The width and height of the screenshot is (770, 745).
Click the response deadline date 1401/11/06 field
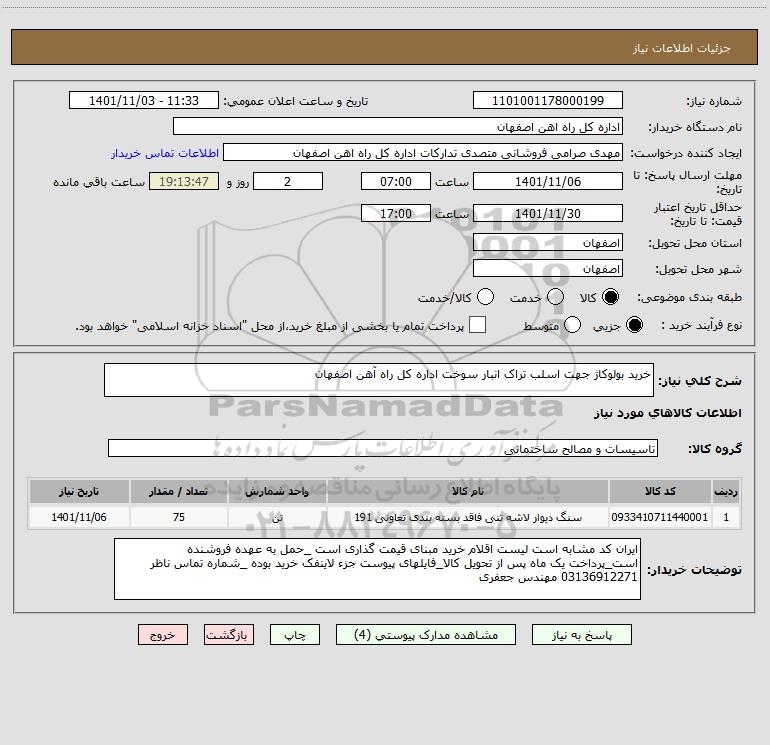tap(548, 181)
